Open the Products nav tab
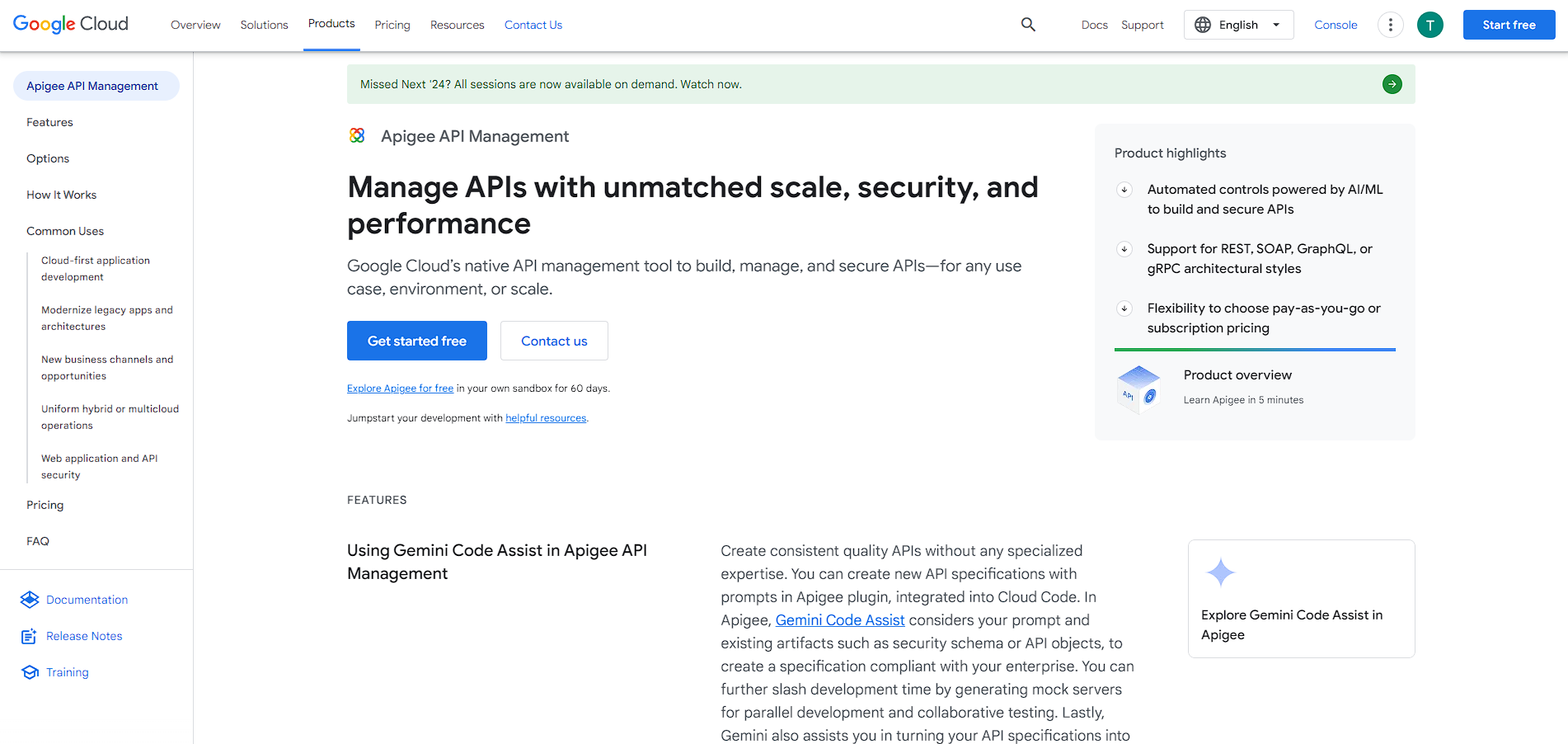The width and height of the screenshot is (1568, 744). pos(331,24)
